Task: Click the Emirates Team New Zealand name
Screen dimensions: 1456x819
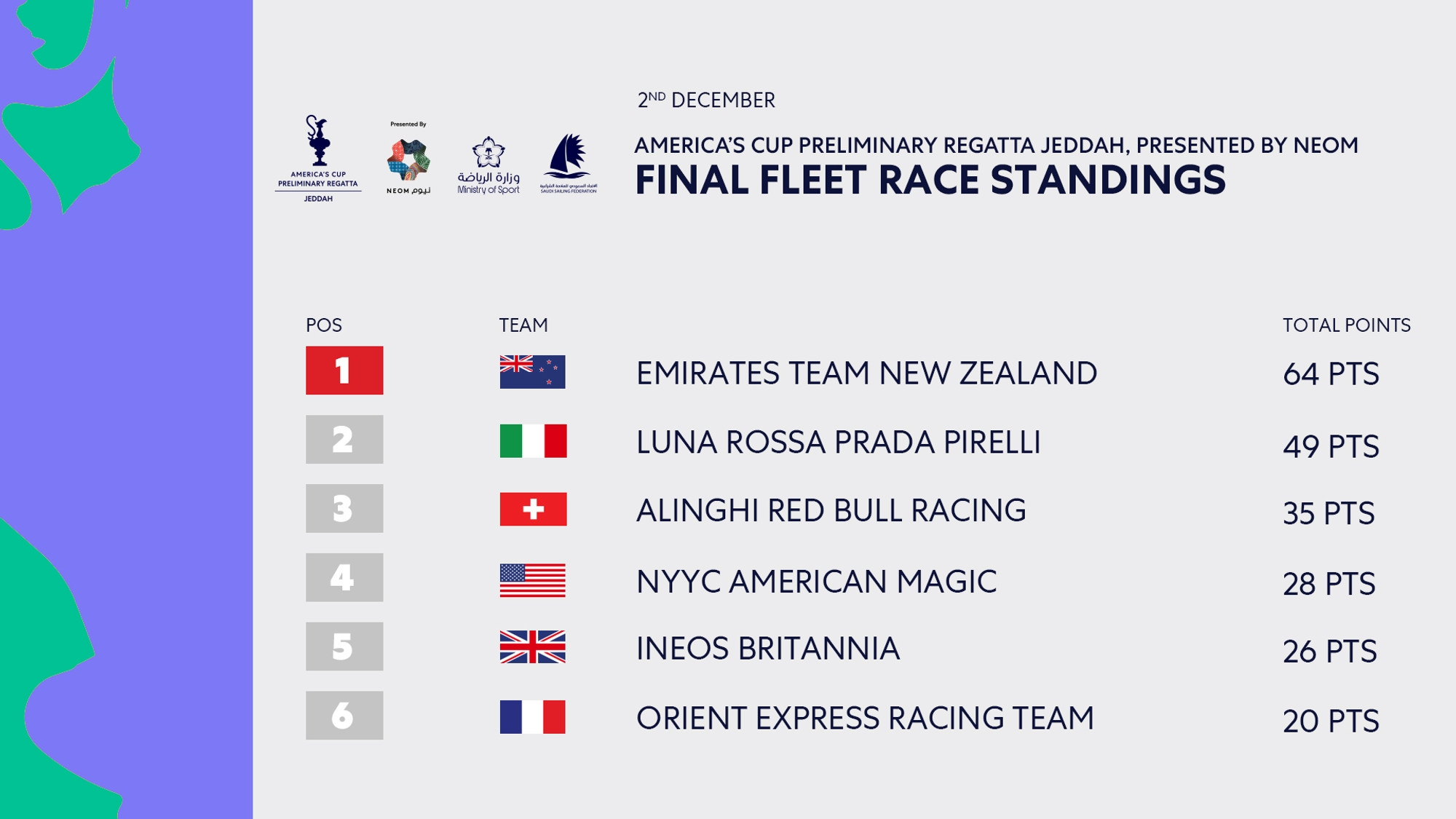Action: 866,373
